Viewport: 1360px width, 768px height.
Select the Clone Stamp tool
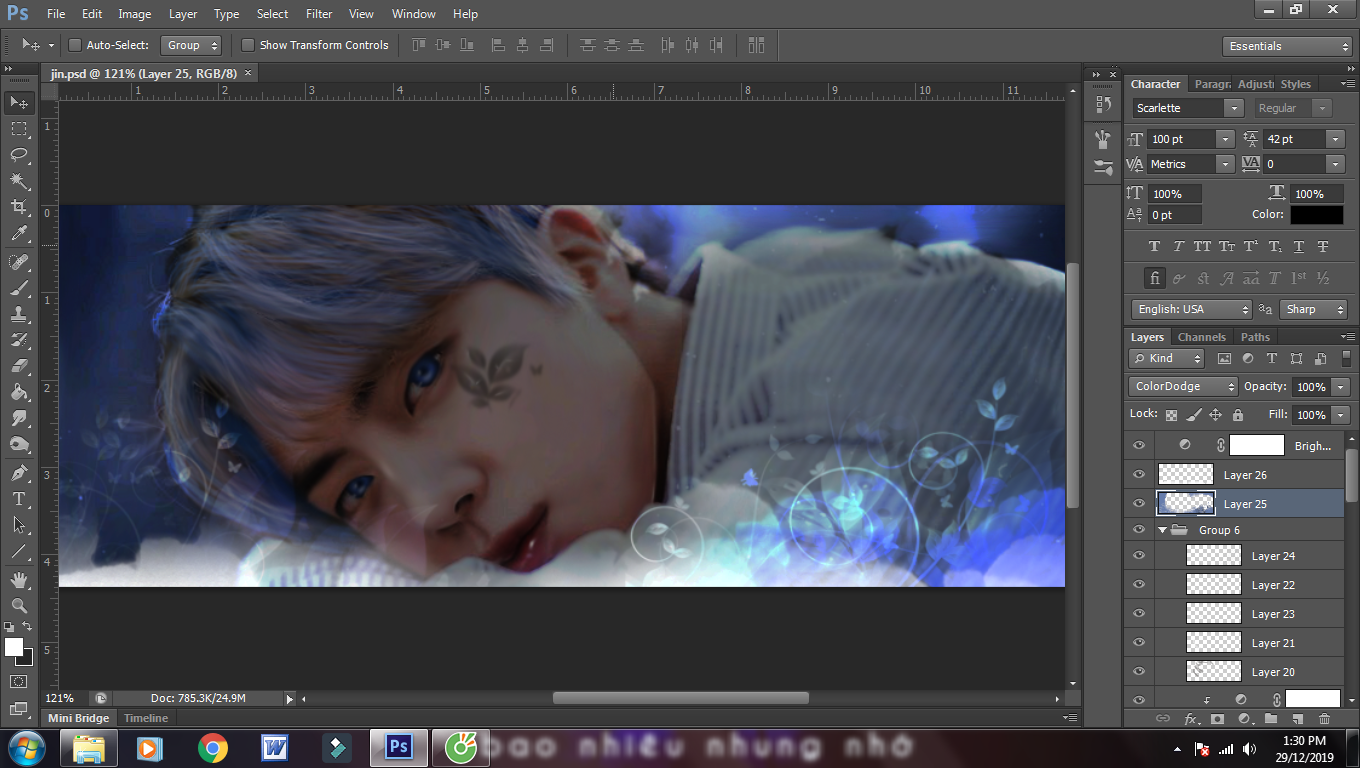coord(19,314)
